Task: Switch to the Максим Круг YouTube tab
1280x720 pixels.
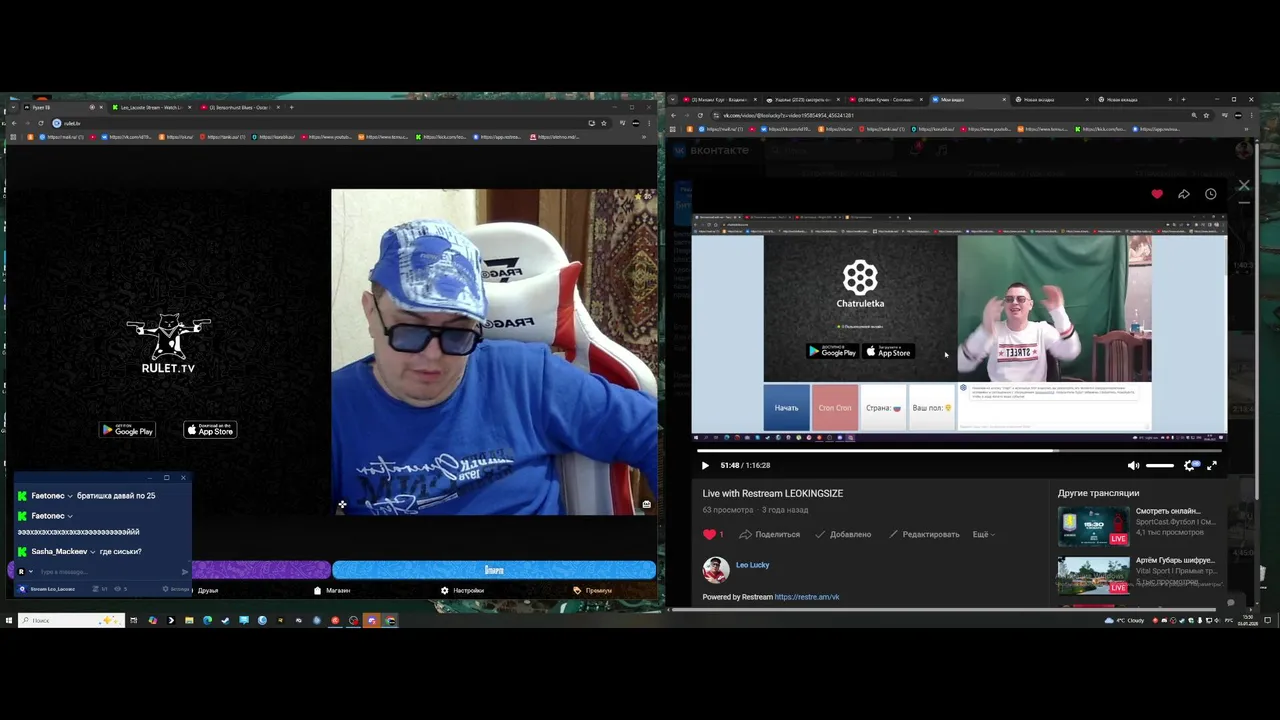Action: click(x=718, y=100)
